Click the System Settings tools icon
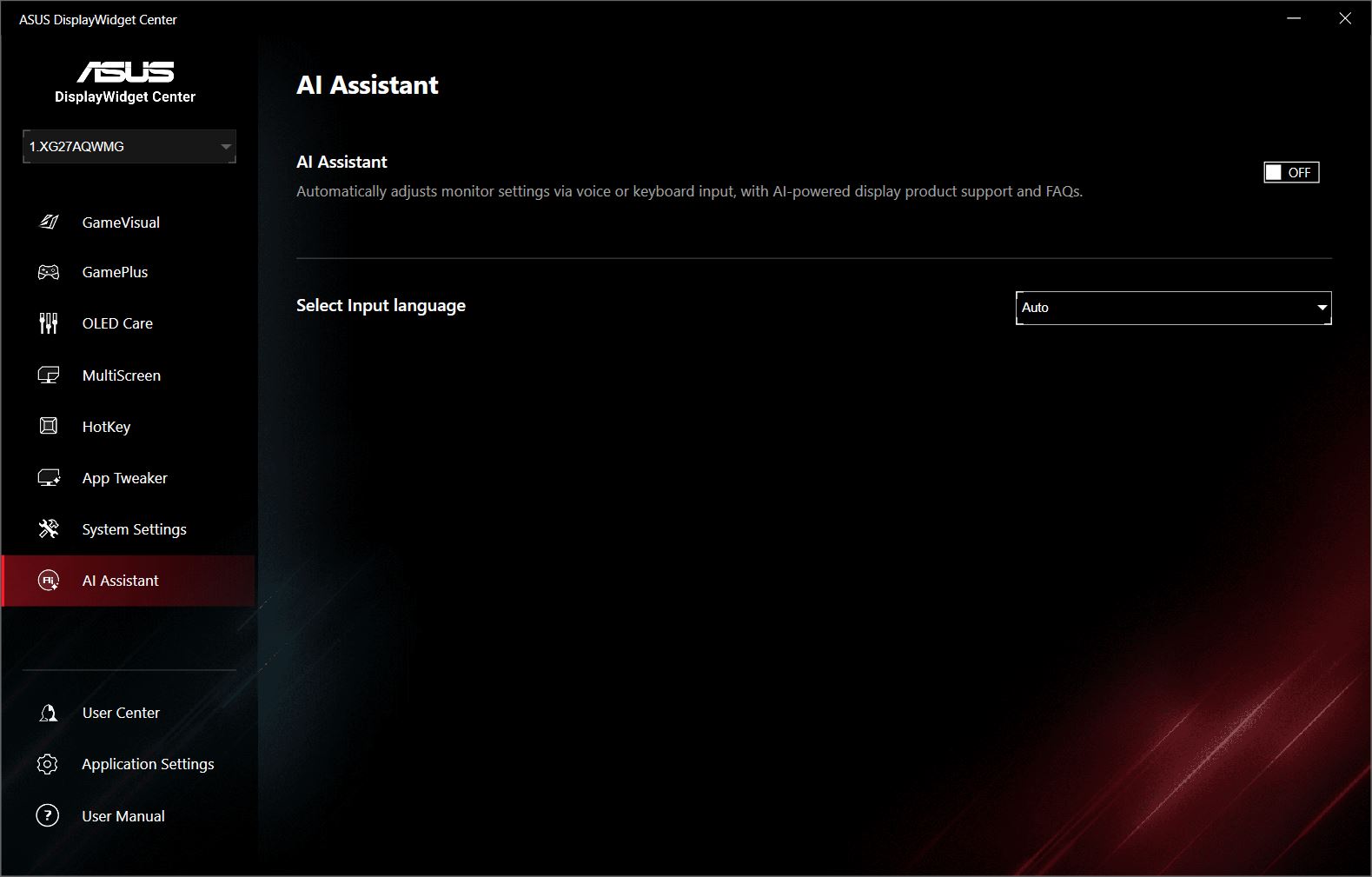This screenshot has width=1372, height=877. pos(49,528)
